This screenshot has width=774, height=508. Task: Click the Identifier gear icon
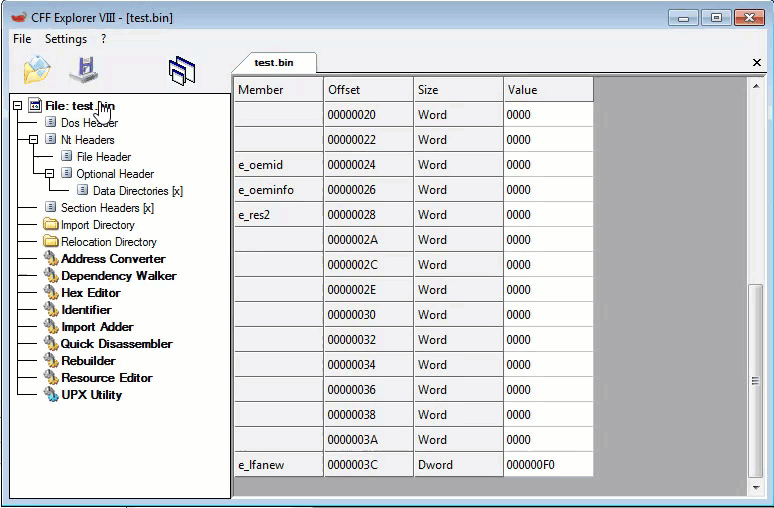coord(51,309)
